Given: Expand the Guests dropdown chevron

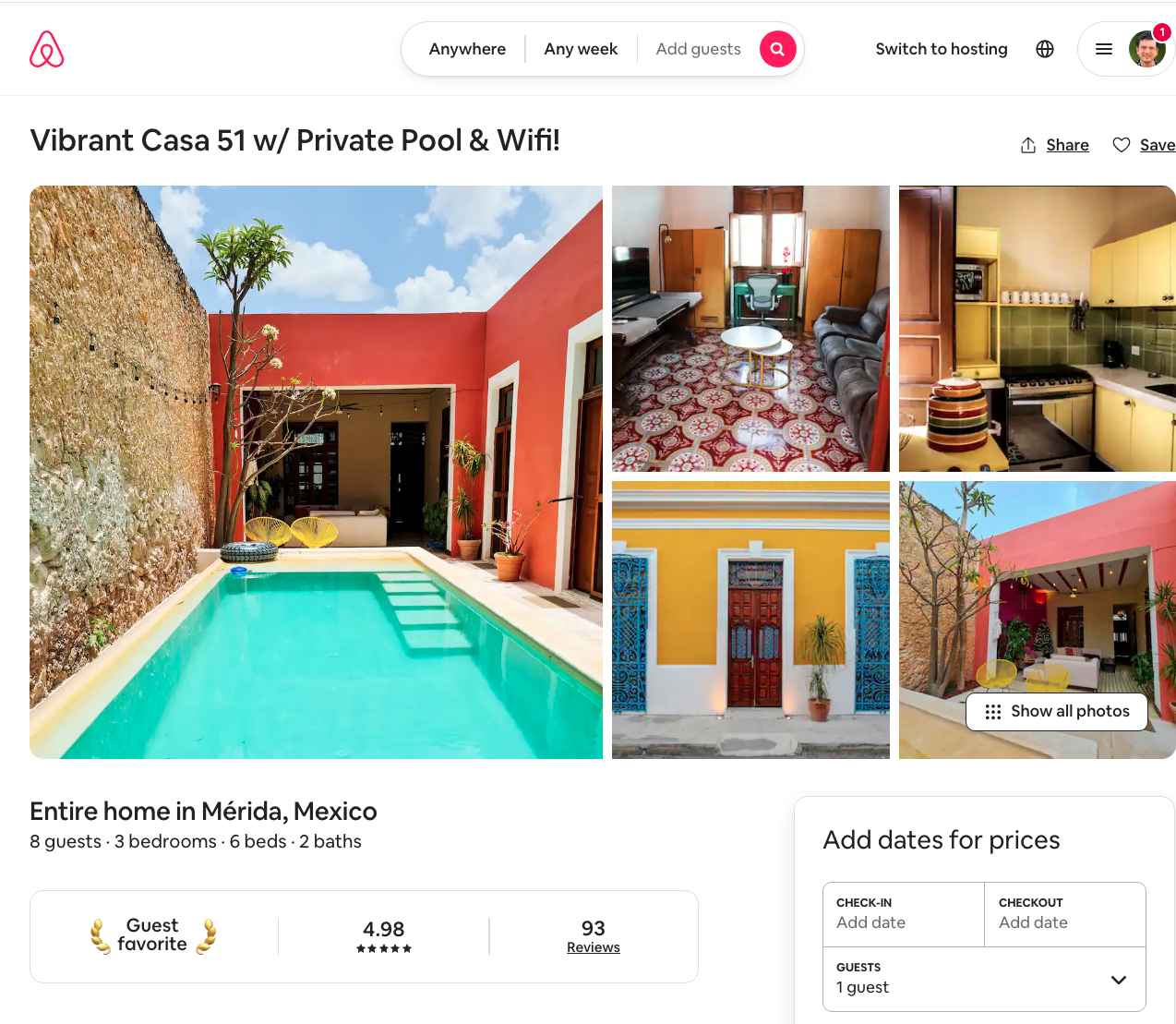Looking at the screenshot, I should pyautogui.click(x=1119, y=980).
